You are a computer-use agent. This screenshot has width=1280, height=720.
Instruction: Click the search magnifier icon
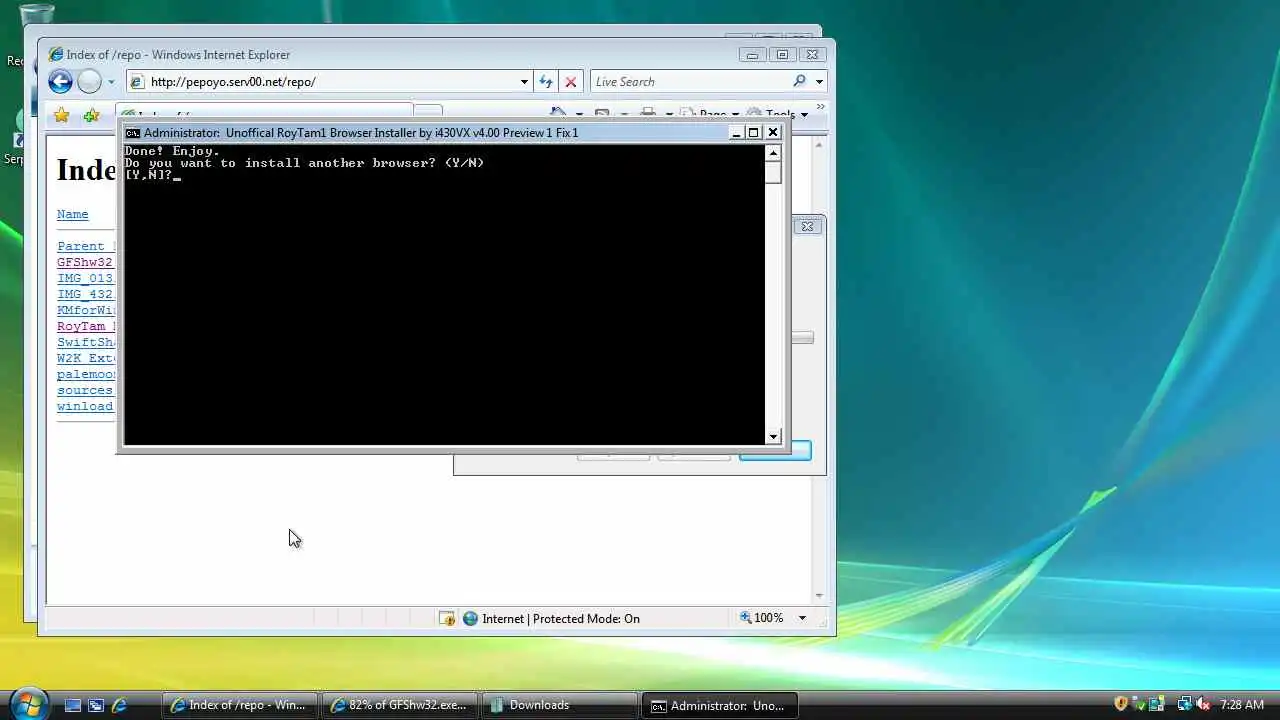pyautogui.click(x=799, y=82)
